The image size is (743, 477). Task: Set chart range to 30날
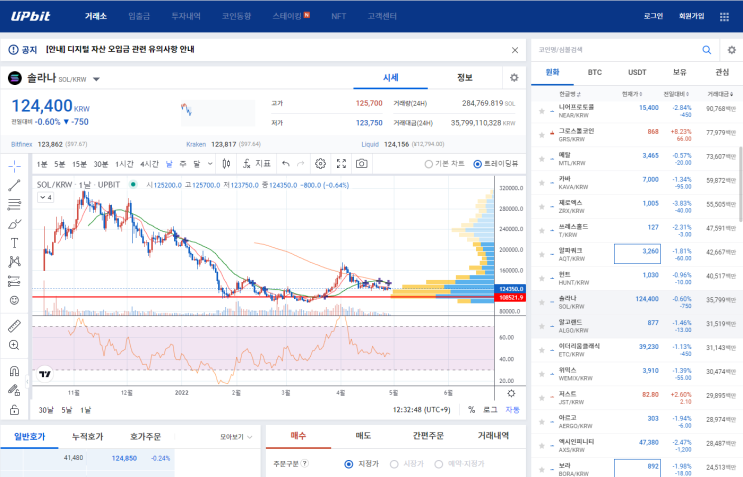coord(46,410)
